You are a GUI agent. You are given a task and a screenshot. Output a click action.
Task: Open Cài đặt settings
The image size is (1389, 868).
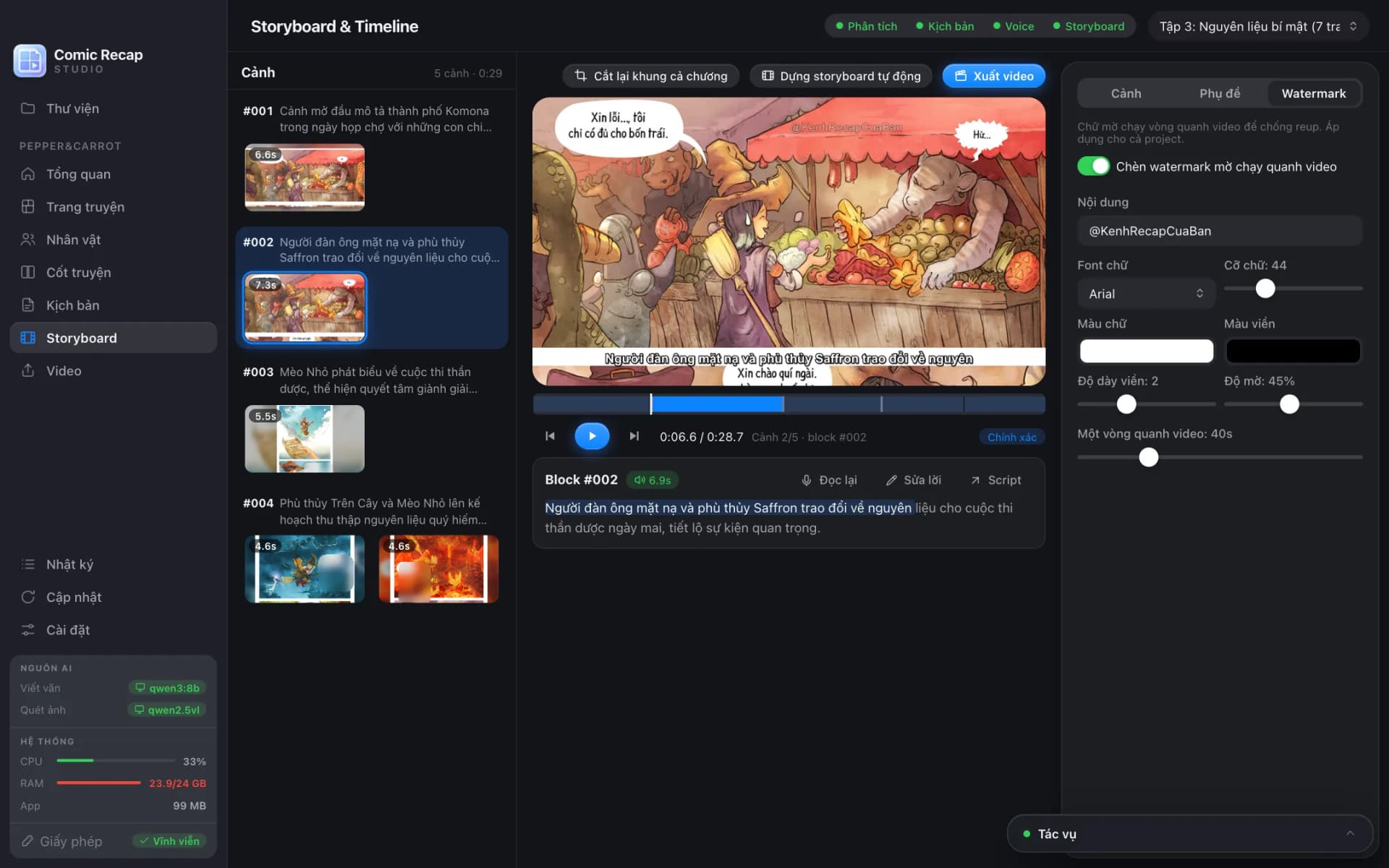(x=114, y=630)
